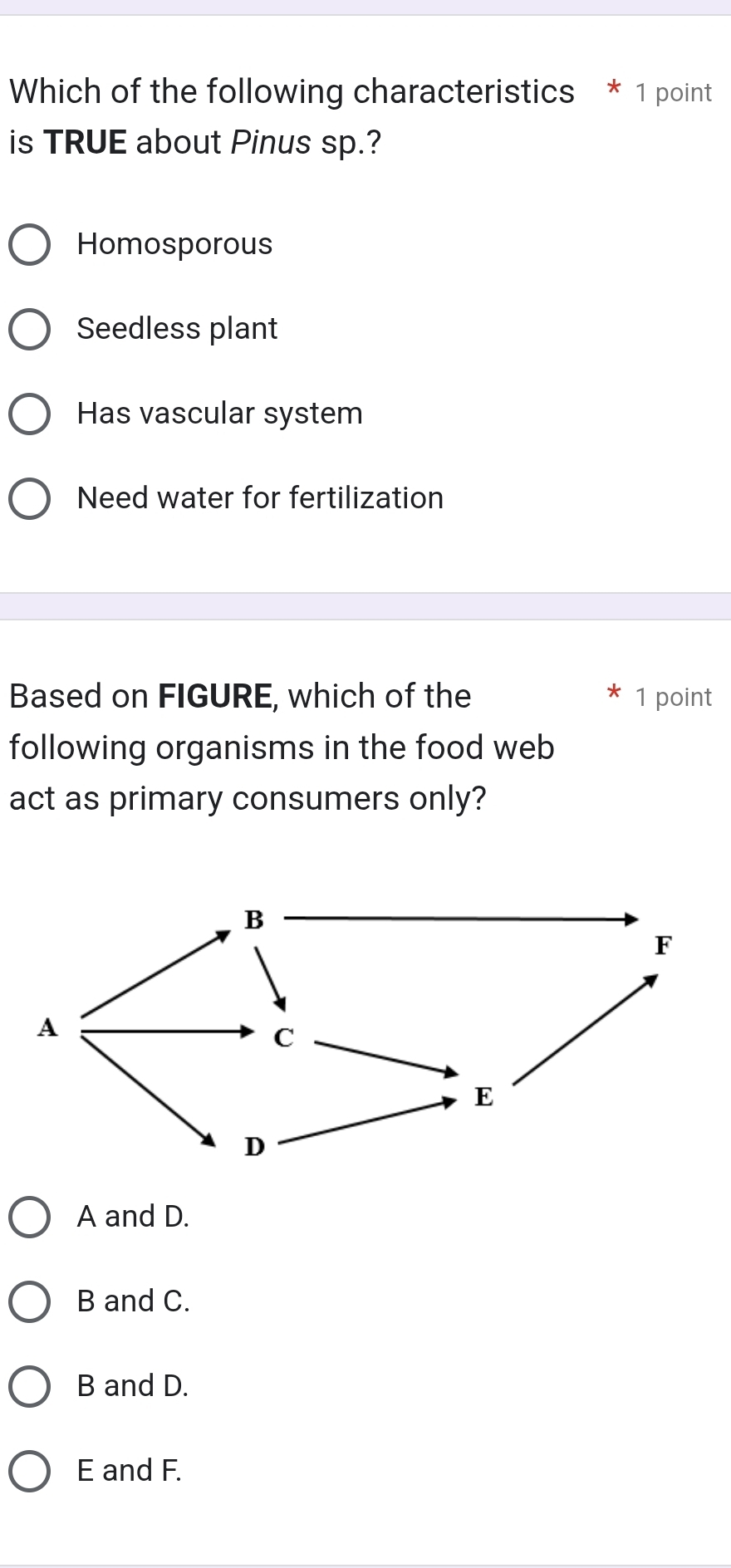The height and width of the screenshot is (1568, 731).
Task: Select the 'A and D.' radio button
Action: coord(30,1218)
